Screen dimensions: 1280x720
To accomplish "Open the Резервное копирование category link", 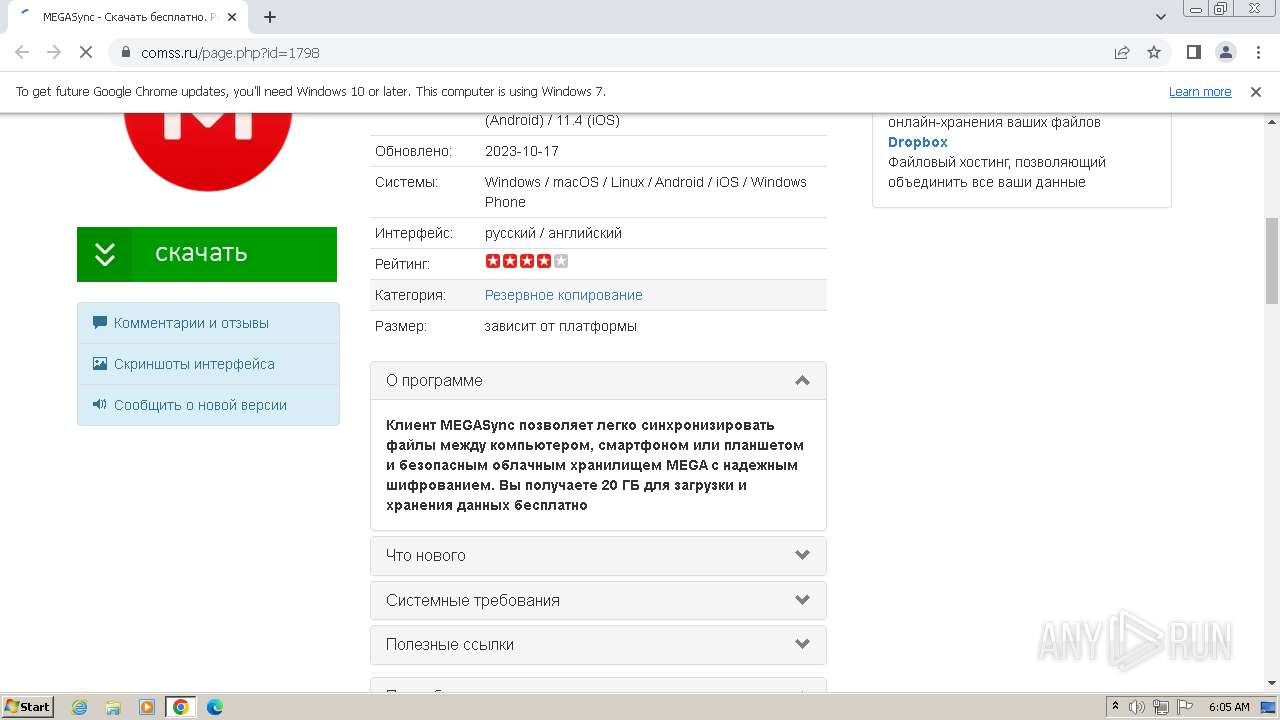I will click(x=564, y=295).
